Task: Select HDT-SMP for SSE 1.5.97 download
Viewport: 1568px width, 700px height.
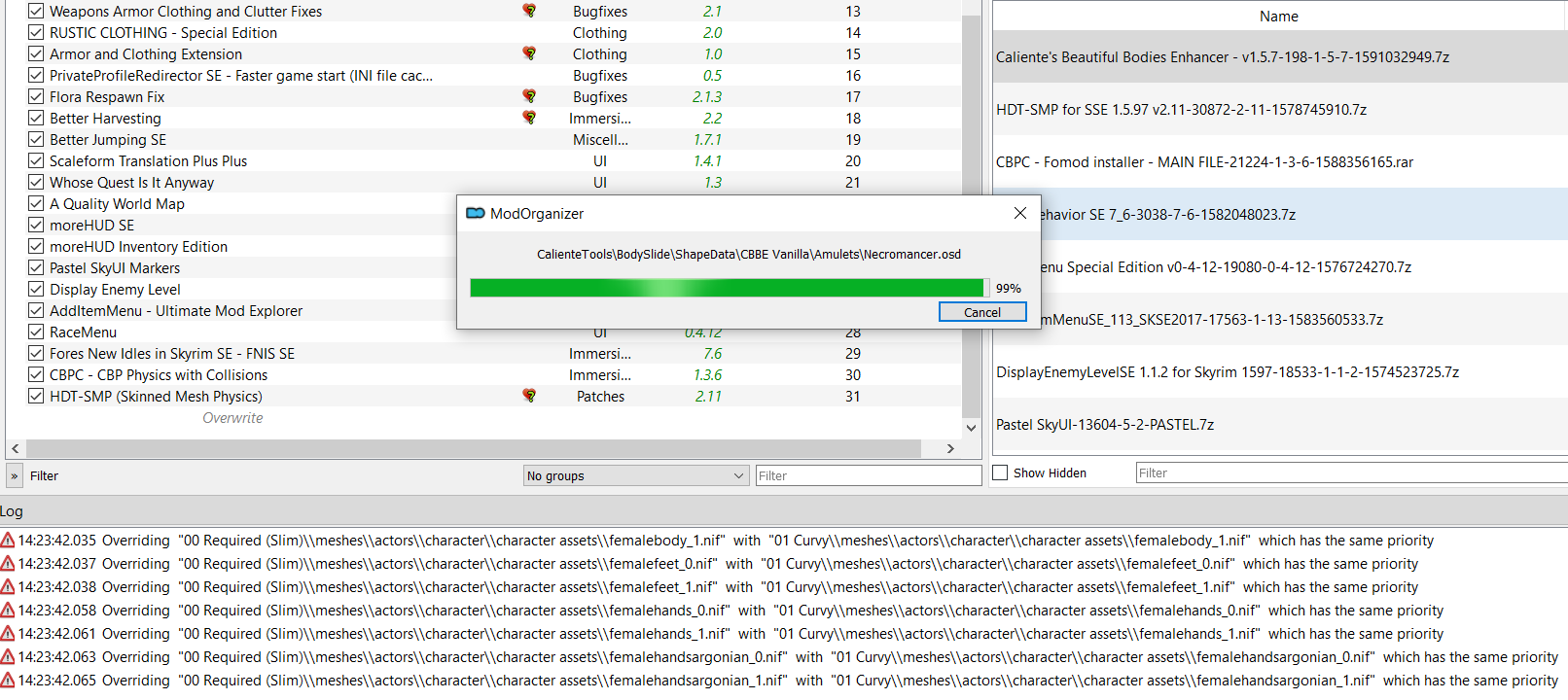Action: 1280,110
